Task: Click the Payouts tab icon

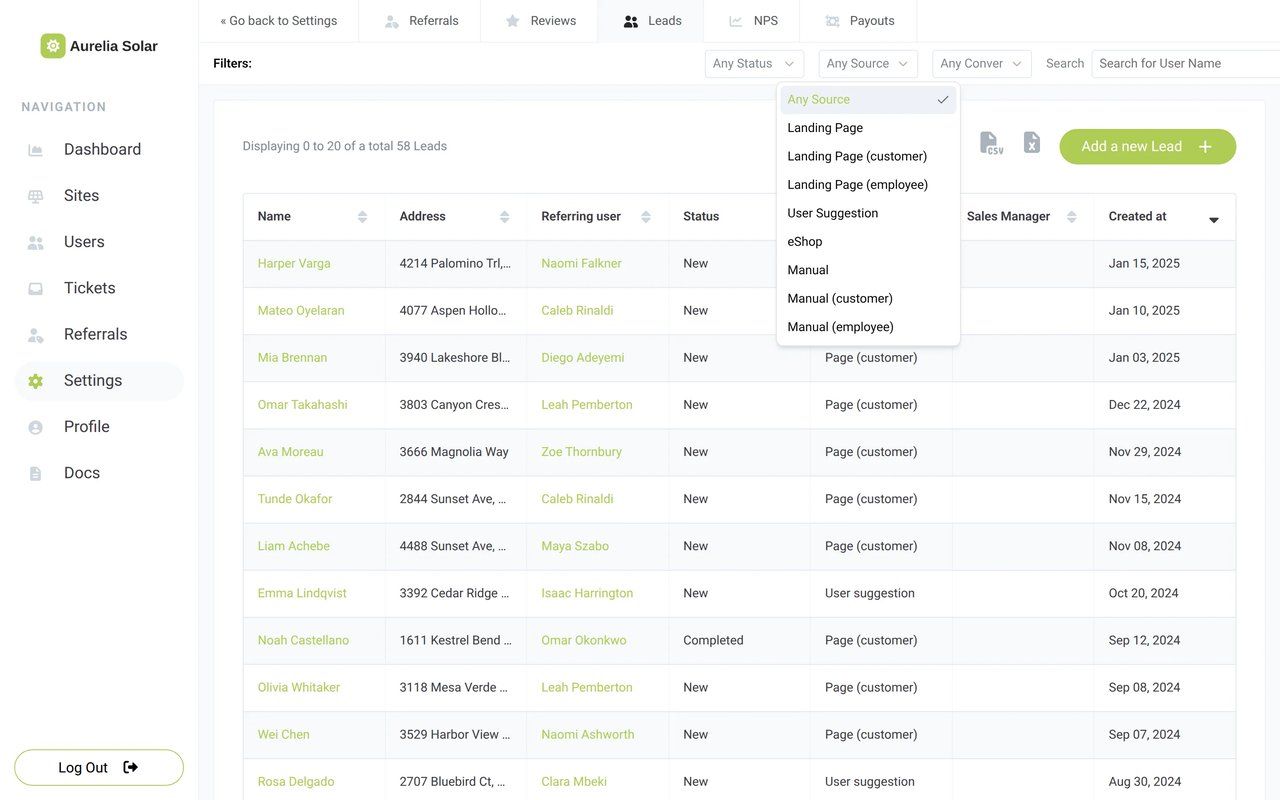Action: click(x=832, y=21)
